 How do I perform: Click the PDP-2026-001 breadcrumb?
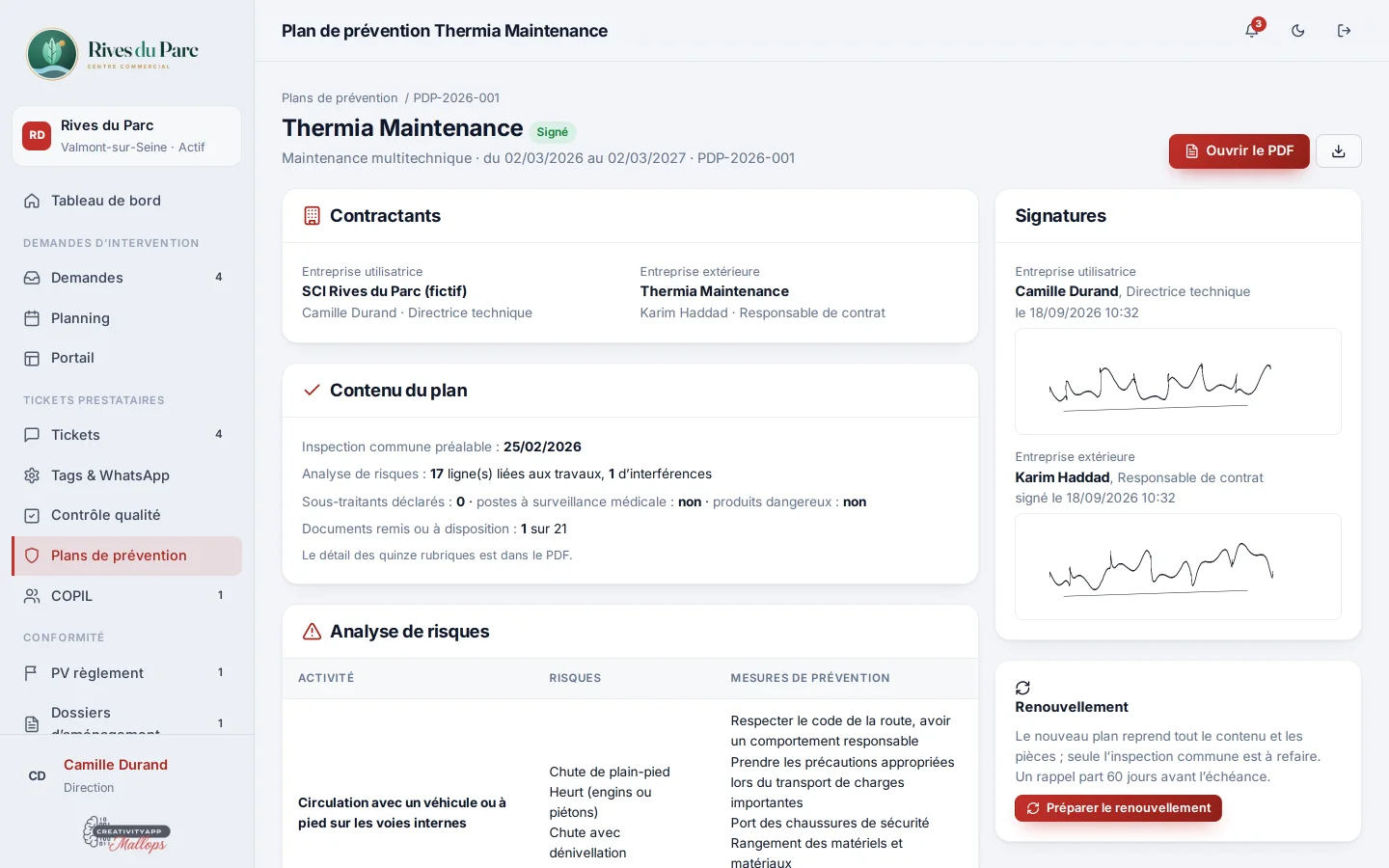coord(456,97)
